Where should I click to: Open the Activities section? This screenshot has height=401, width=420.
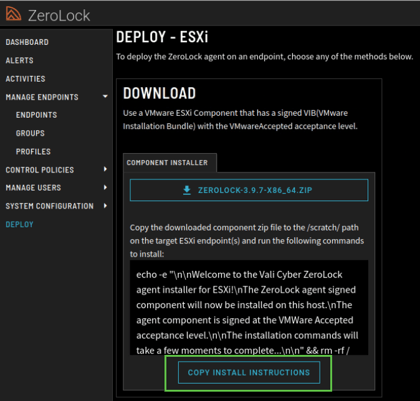(25, 79)
